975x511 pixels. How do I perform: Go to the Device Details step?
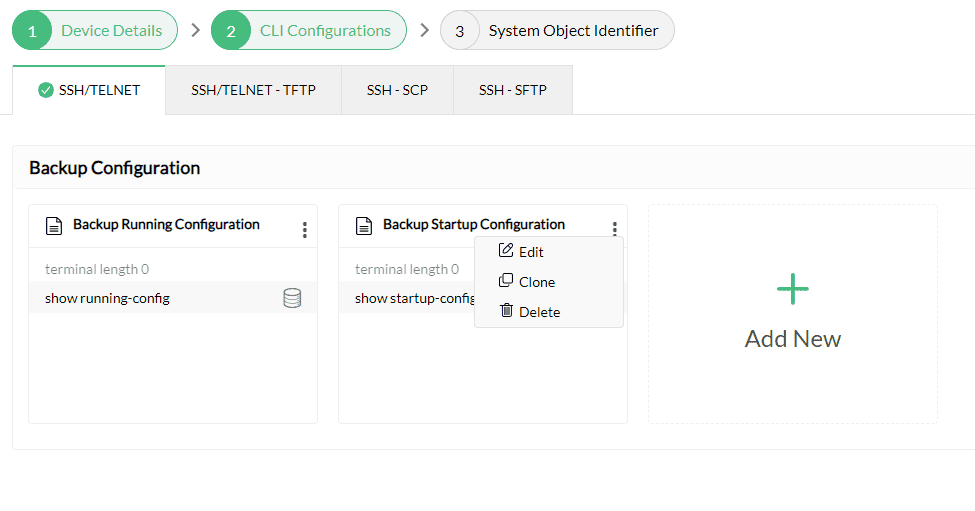(95, 30)
